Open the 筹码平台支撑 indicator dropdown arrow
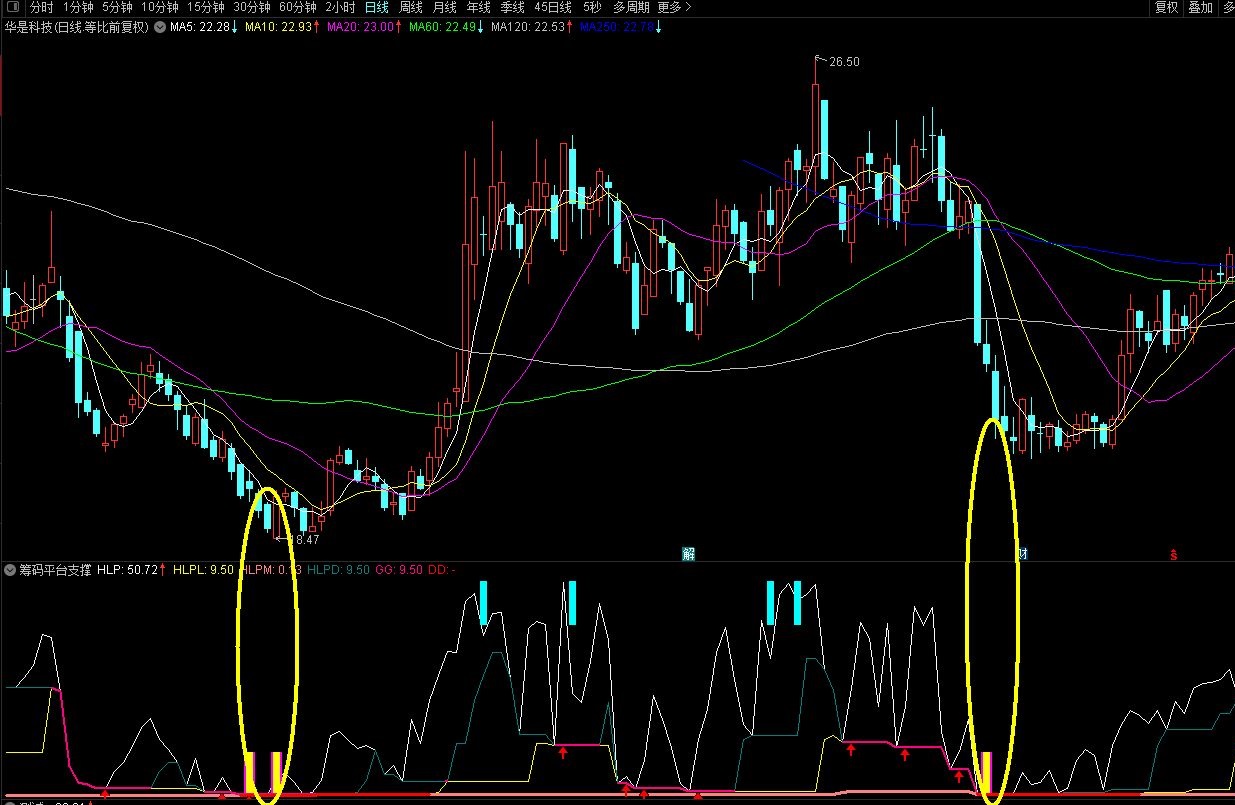The image size is (1235, 805). [10, 570]
